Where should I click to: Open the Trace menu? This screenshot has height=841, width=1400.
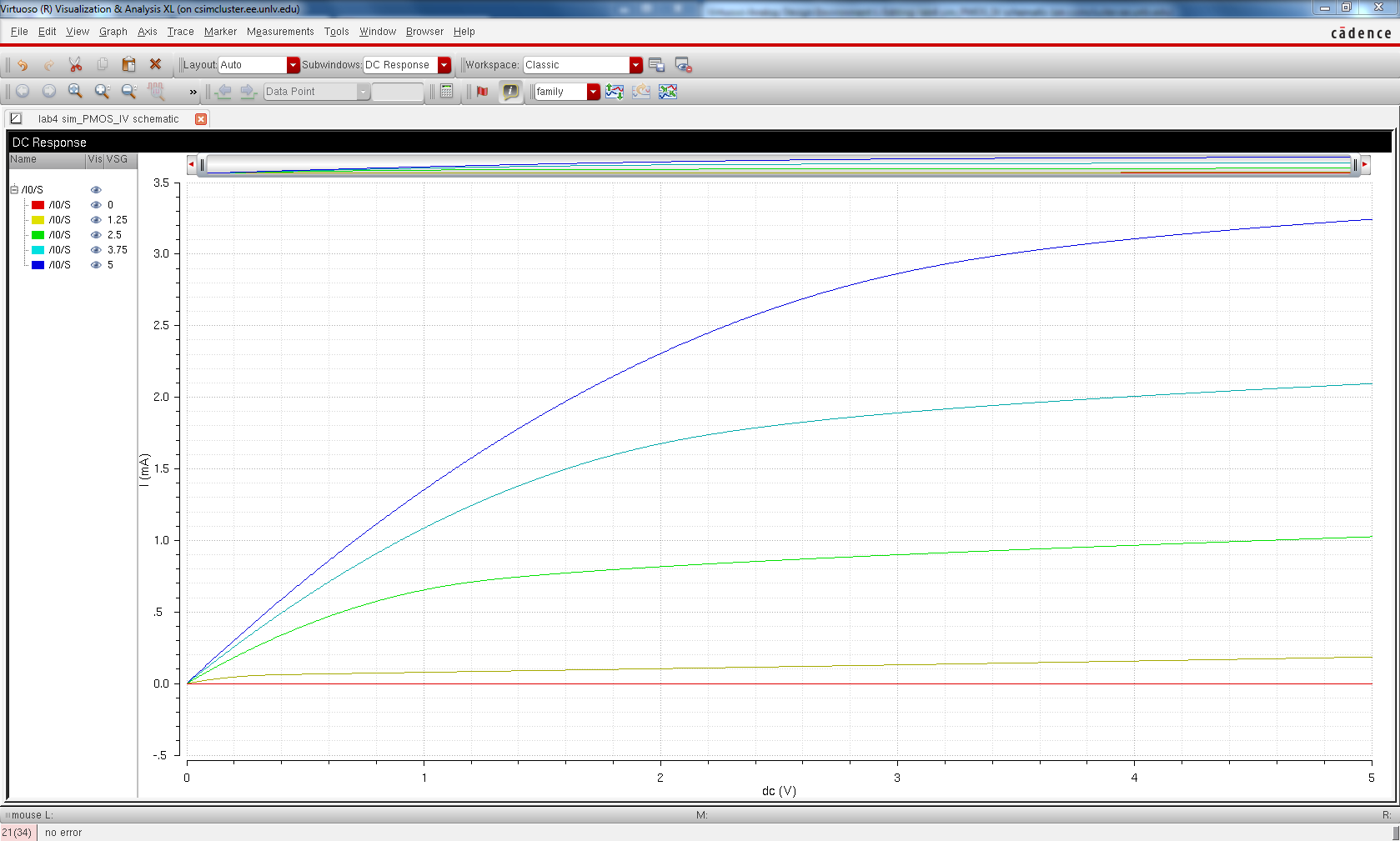(x=180, y=32)
